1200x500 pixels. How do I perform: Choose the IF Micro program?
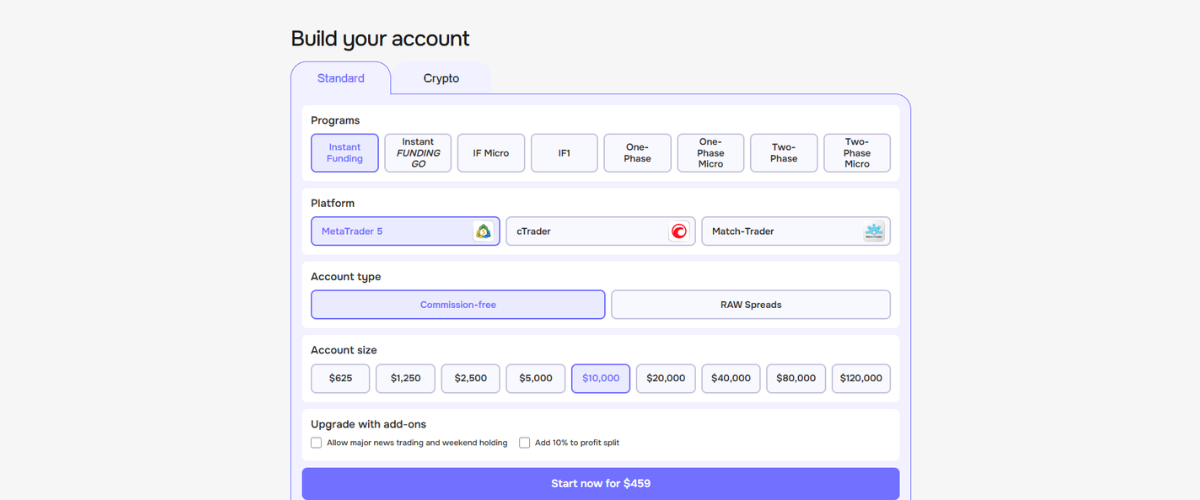[491, 153]
